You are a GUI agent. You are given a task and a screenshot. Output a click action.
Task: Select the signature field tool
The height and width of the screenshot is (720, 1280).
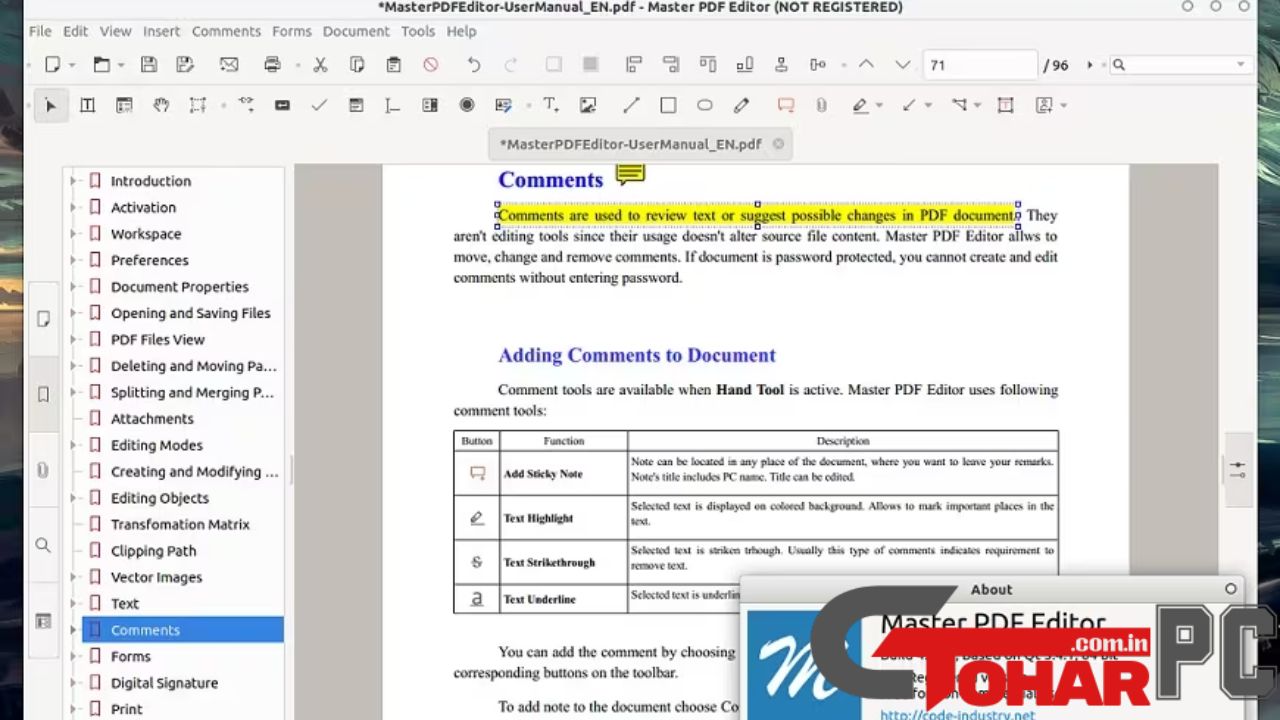[x=503, y=105]
